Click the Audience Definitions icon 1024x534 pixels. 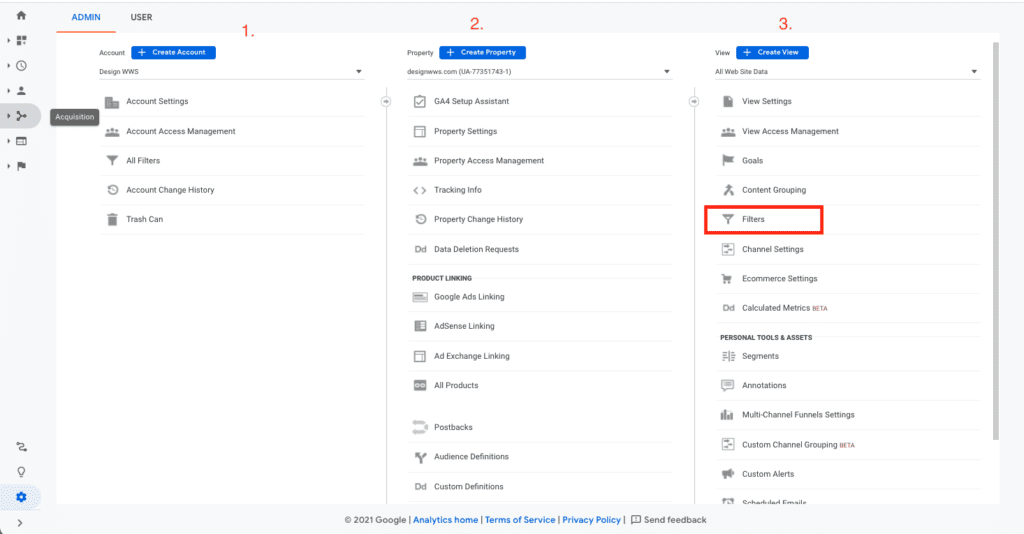[x=420, y=457]
